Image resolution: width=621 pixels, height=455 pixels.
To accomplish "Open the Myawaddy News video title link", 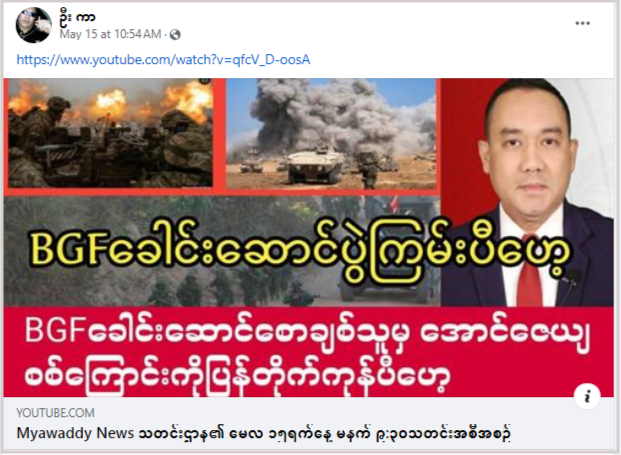I will click(263, 434).
